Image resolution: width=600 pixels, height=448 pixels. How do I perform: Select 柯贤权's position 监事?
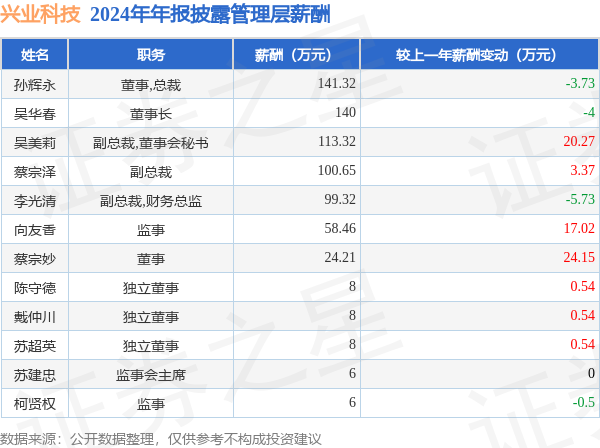[151, 404]
